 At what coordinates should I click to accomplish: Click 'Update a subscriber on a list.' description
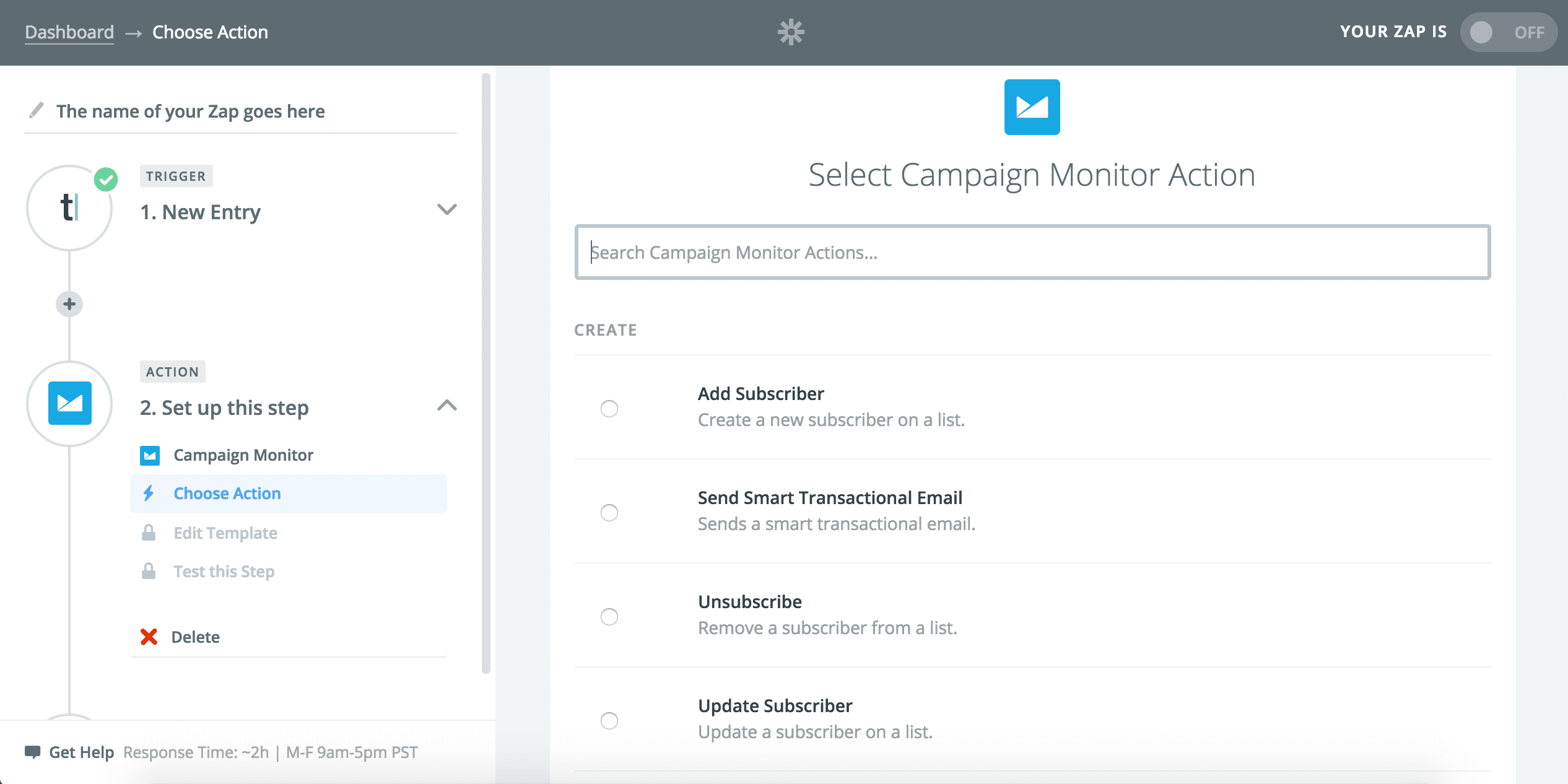815,732
